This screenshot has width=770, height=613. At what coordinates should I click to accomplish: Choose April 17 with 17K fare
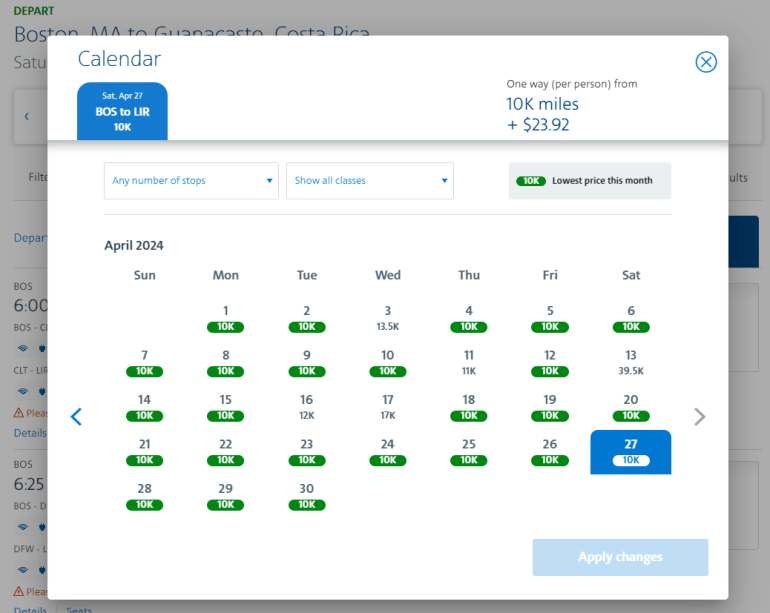click(x=388, y=406)
